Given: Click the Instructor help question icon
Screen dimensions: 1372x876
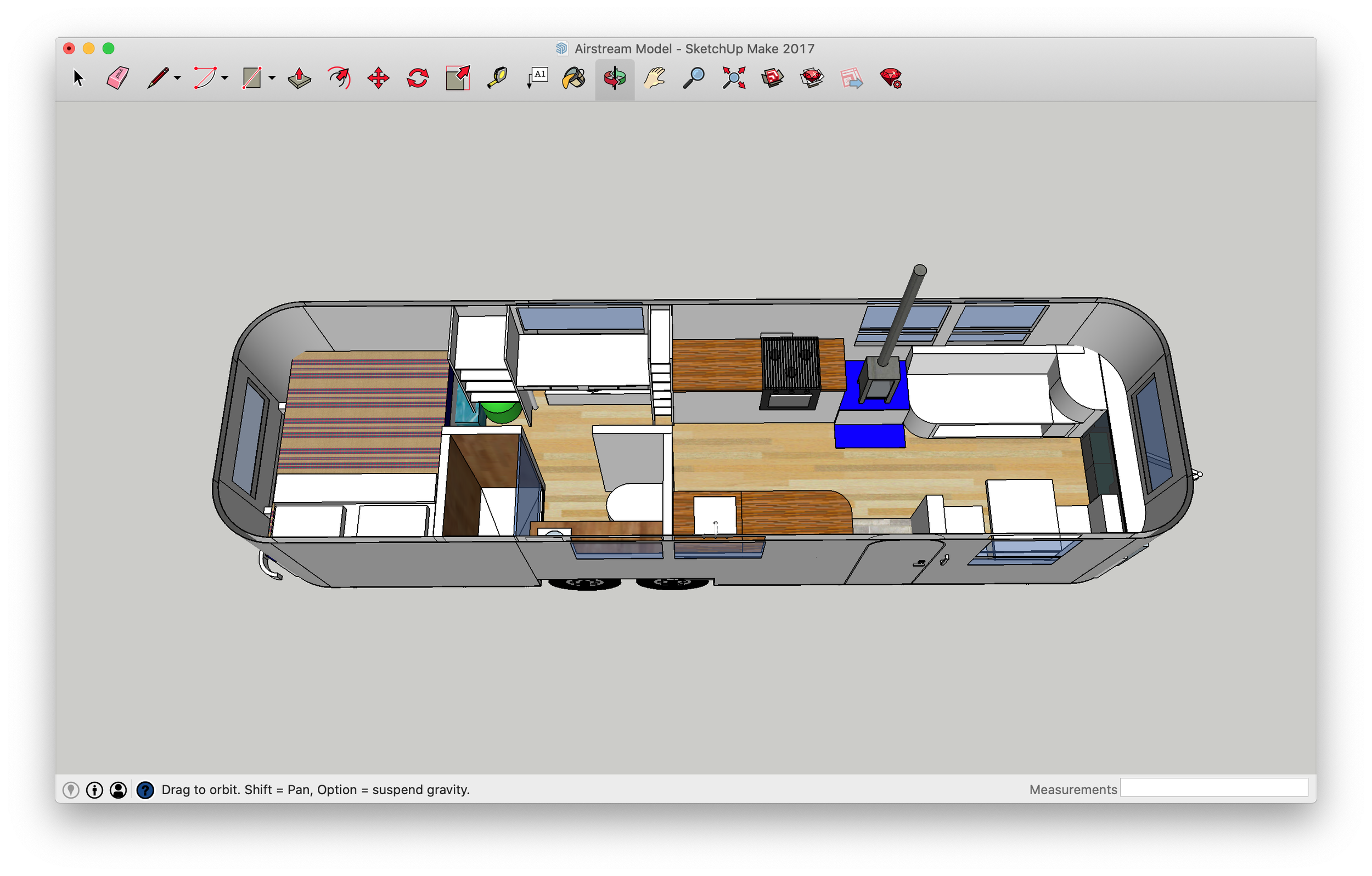Looking at the screenshot, I should pyautogui.click(x=145, y=790).
